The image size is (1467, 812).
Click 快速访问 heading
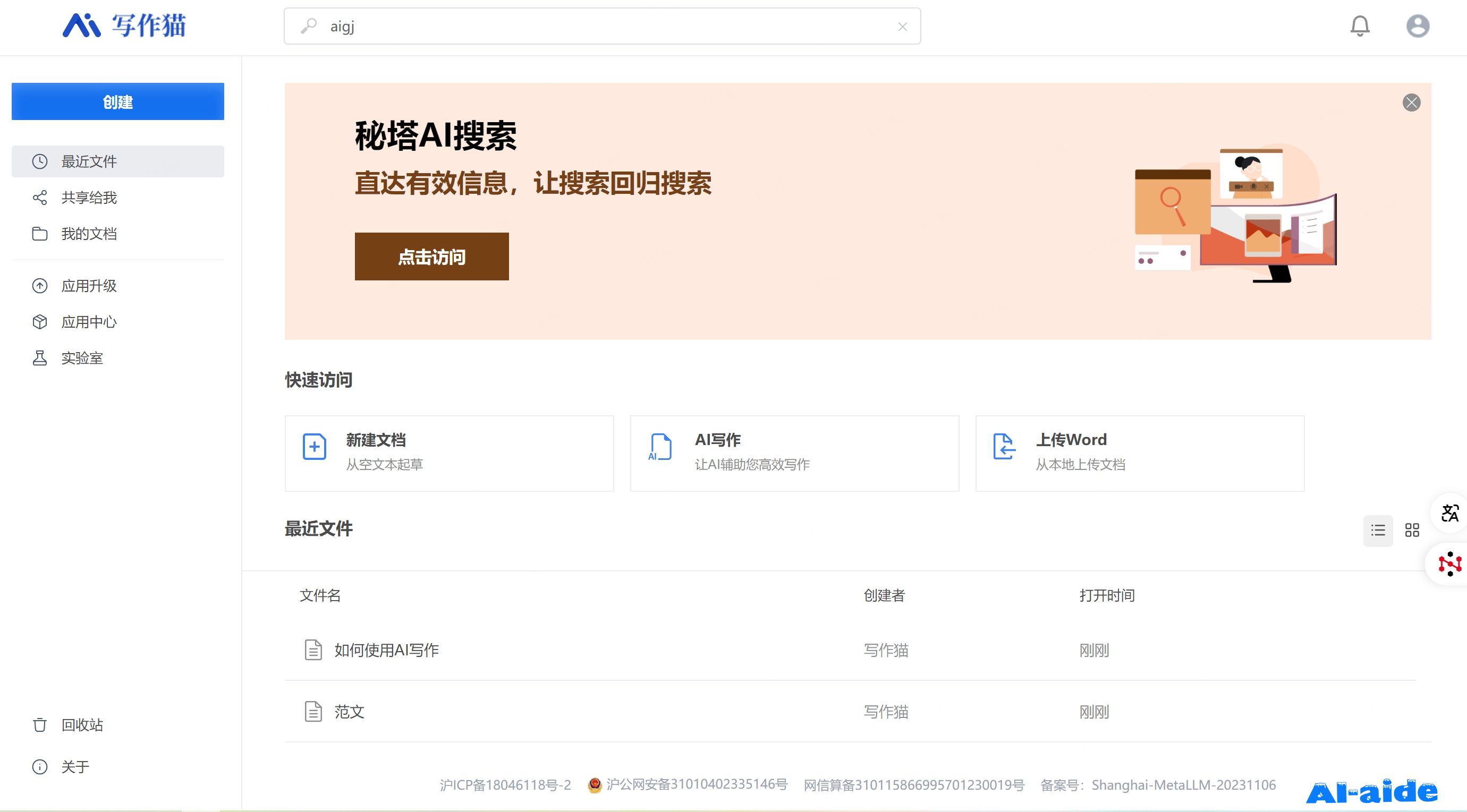[x=319, y=380]
